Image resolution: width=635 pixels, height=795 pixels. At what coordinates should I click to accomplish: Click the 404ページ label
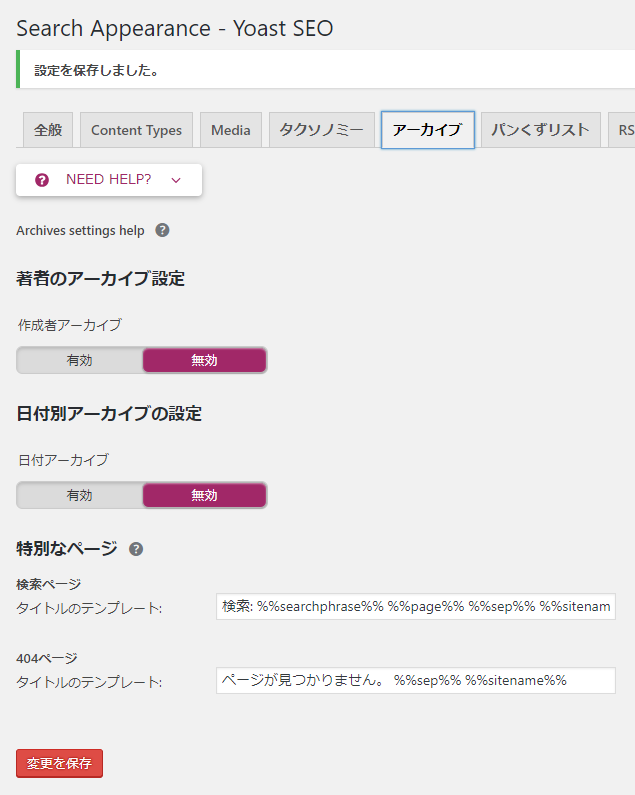tap(47, 658)
